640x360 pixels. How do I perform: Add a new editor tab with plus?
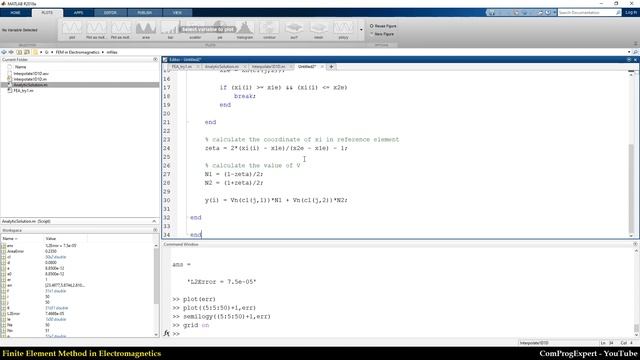click(331, 66)
